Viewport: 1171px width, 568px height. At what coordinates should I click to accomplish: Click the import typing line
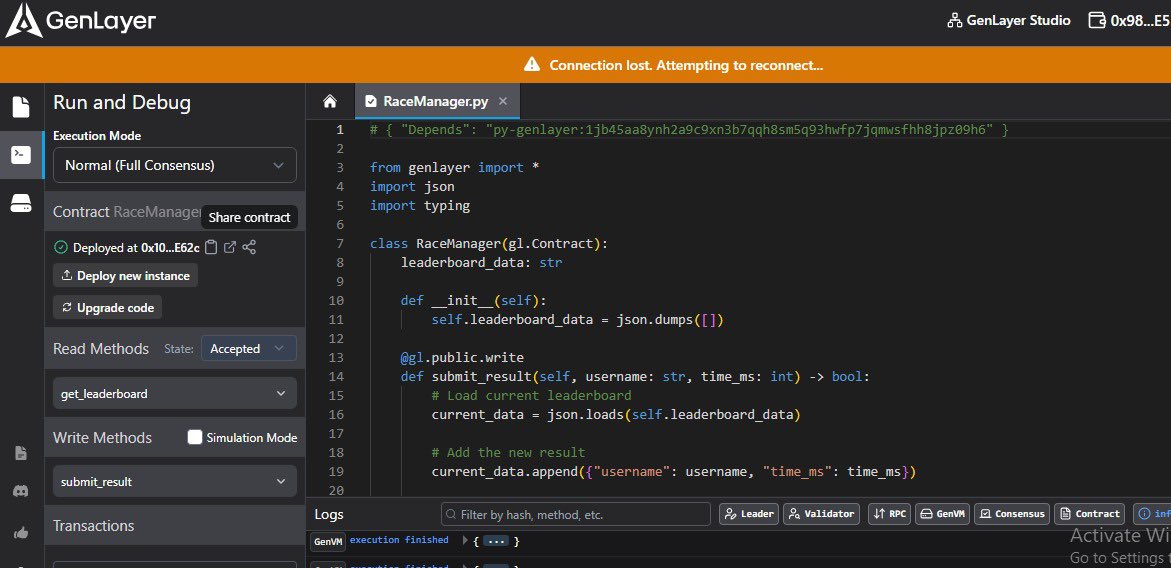click(420, 205)
